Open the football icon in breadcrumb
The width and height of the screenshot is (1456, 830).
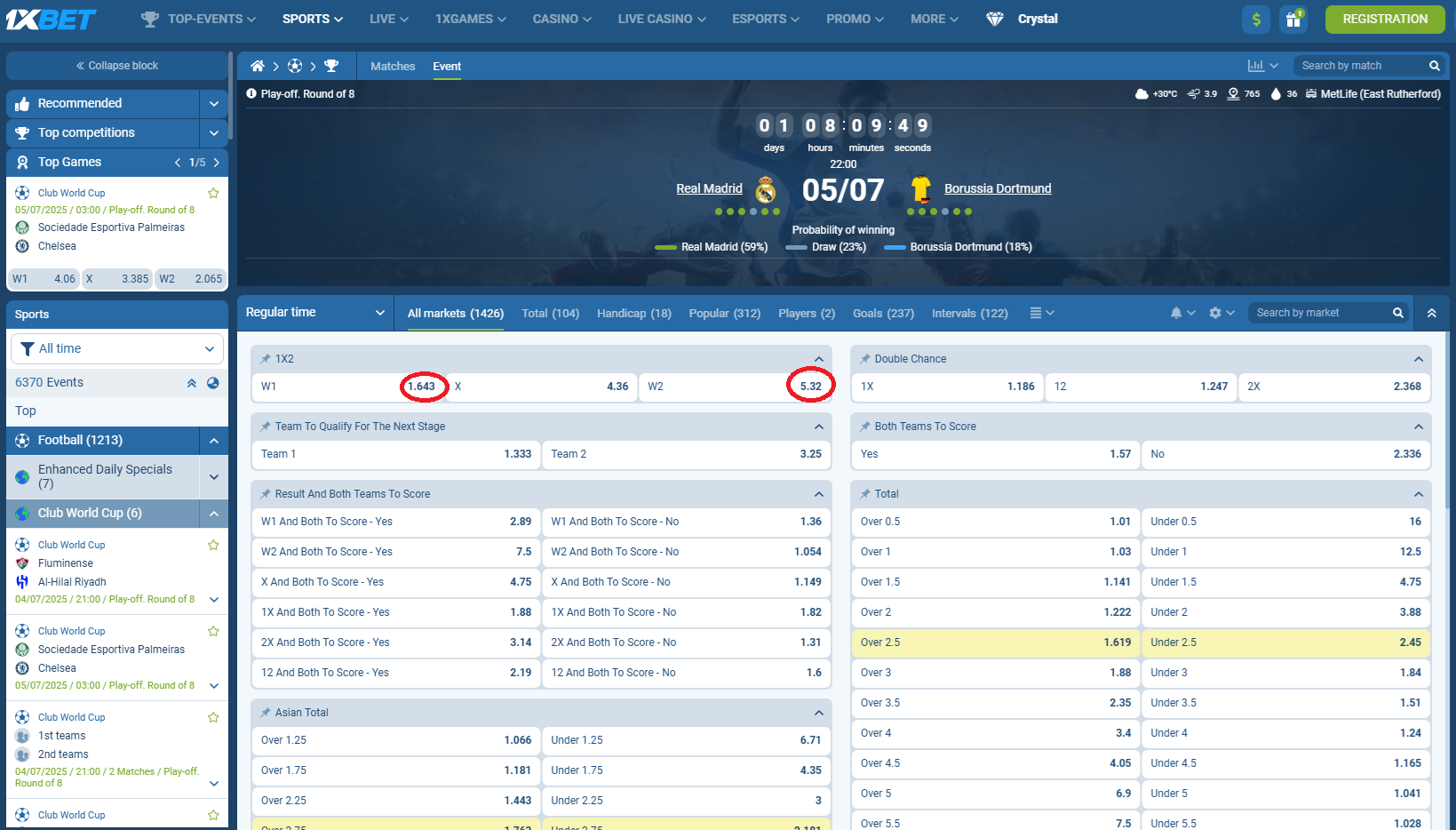(x=295, y=66)
